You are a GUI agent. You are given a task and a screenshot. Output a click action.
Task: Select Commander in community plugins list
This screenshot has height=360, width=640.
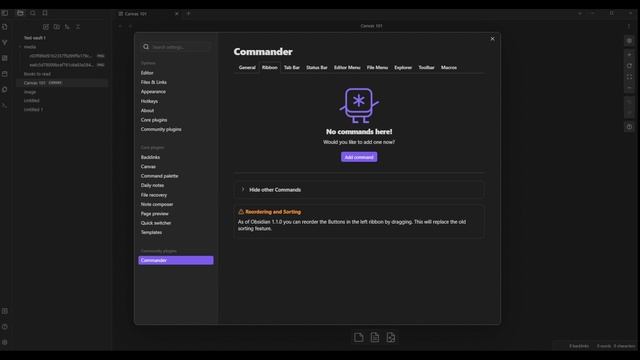tap(176, 260)
